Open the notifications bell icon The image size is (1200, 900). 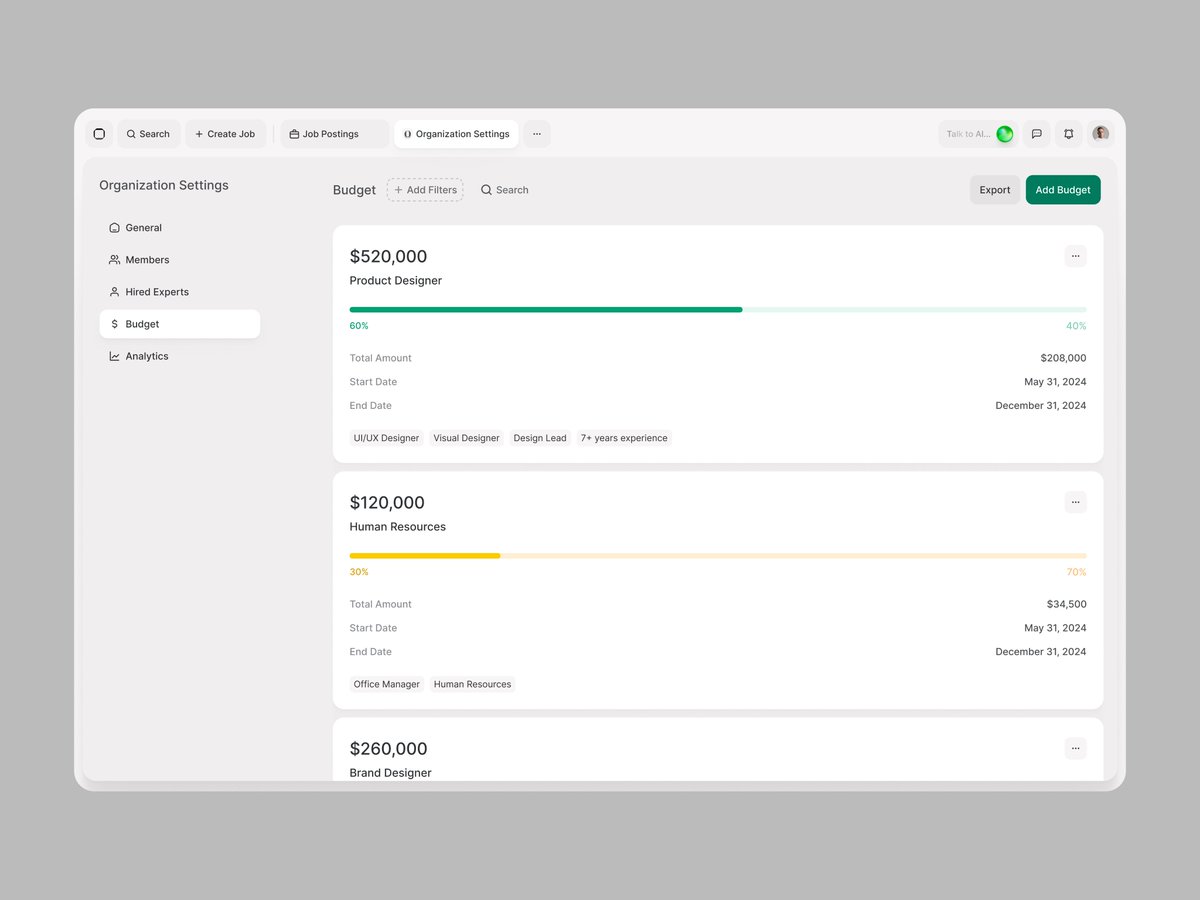tap(1069, 134)
